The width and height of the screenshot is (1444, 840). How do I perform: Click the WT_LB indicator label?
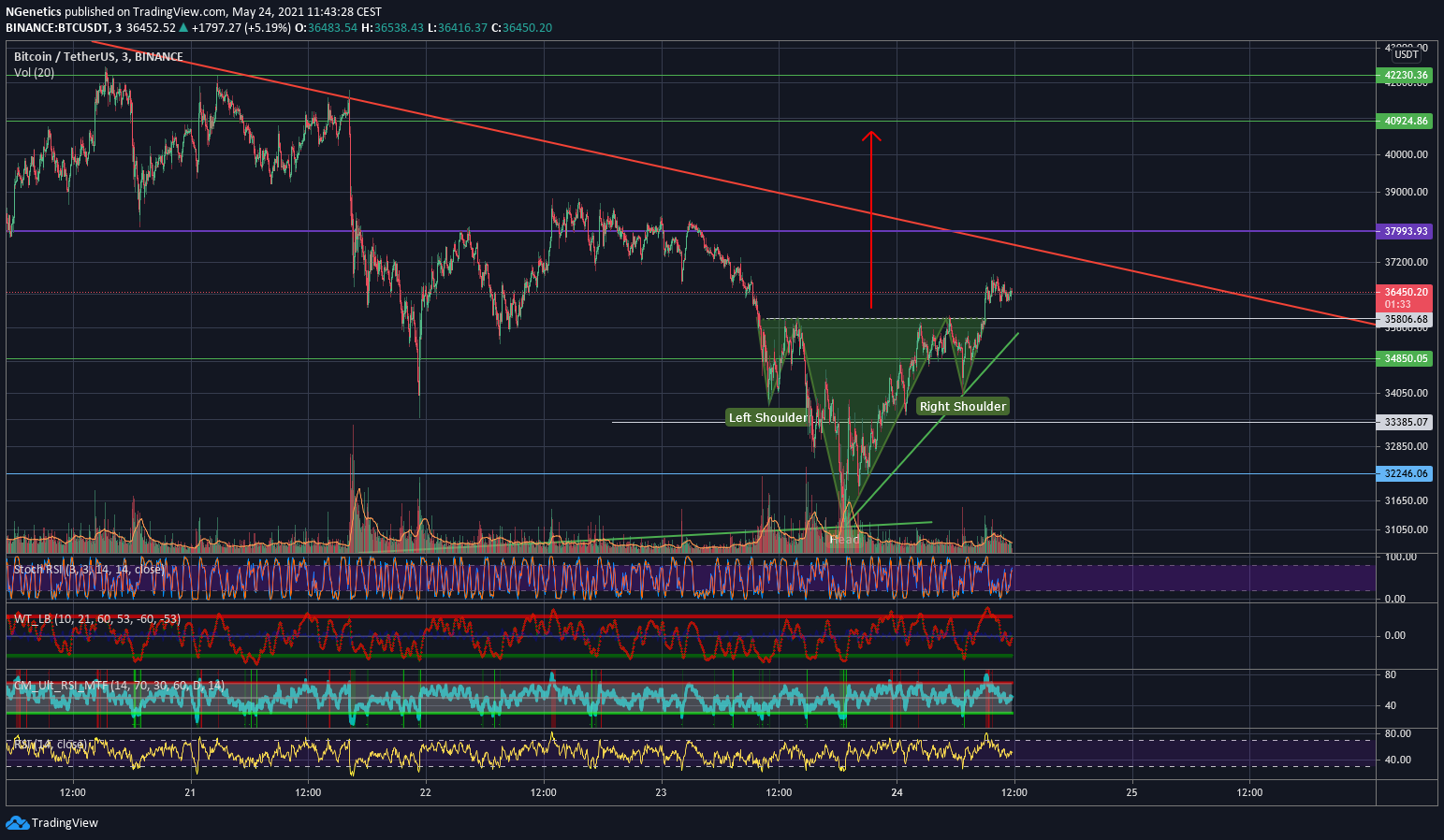click(x=96, y=619)
